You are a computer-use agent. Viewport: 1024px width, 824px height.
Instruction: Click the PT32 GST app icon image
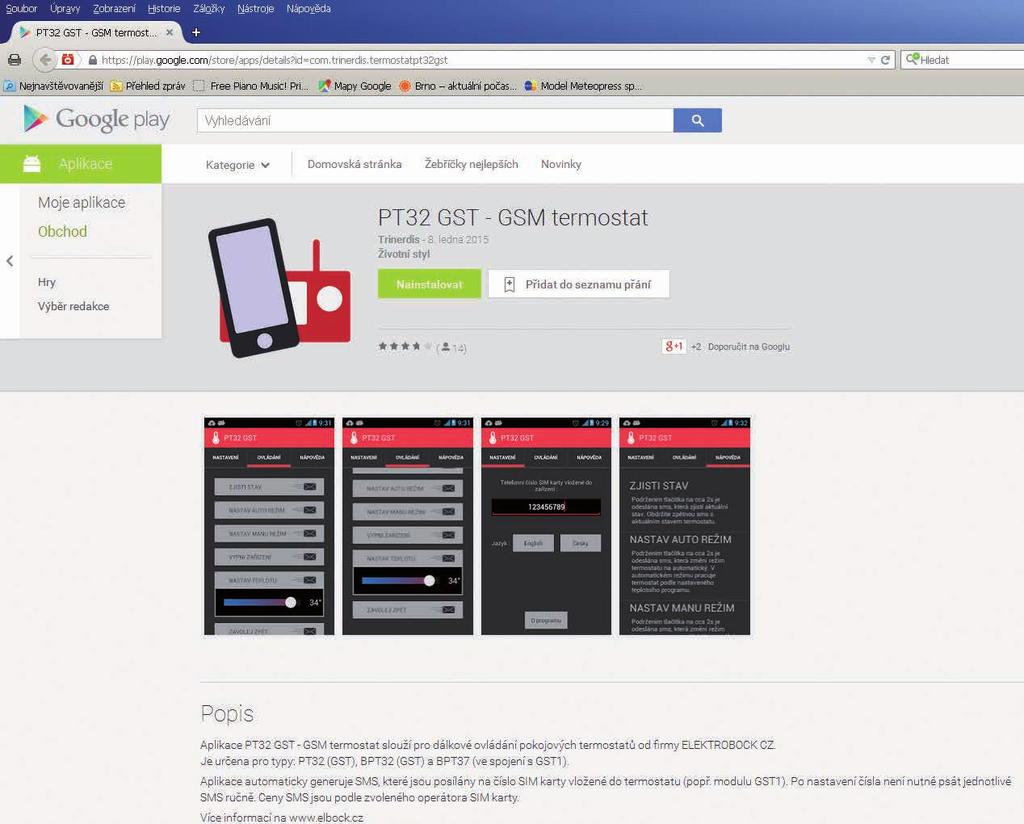coord(280,287)
